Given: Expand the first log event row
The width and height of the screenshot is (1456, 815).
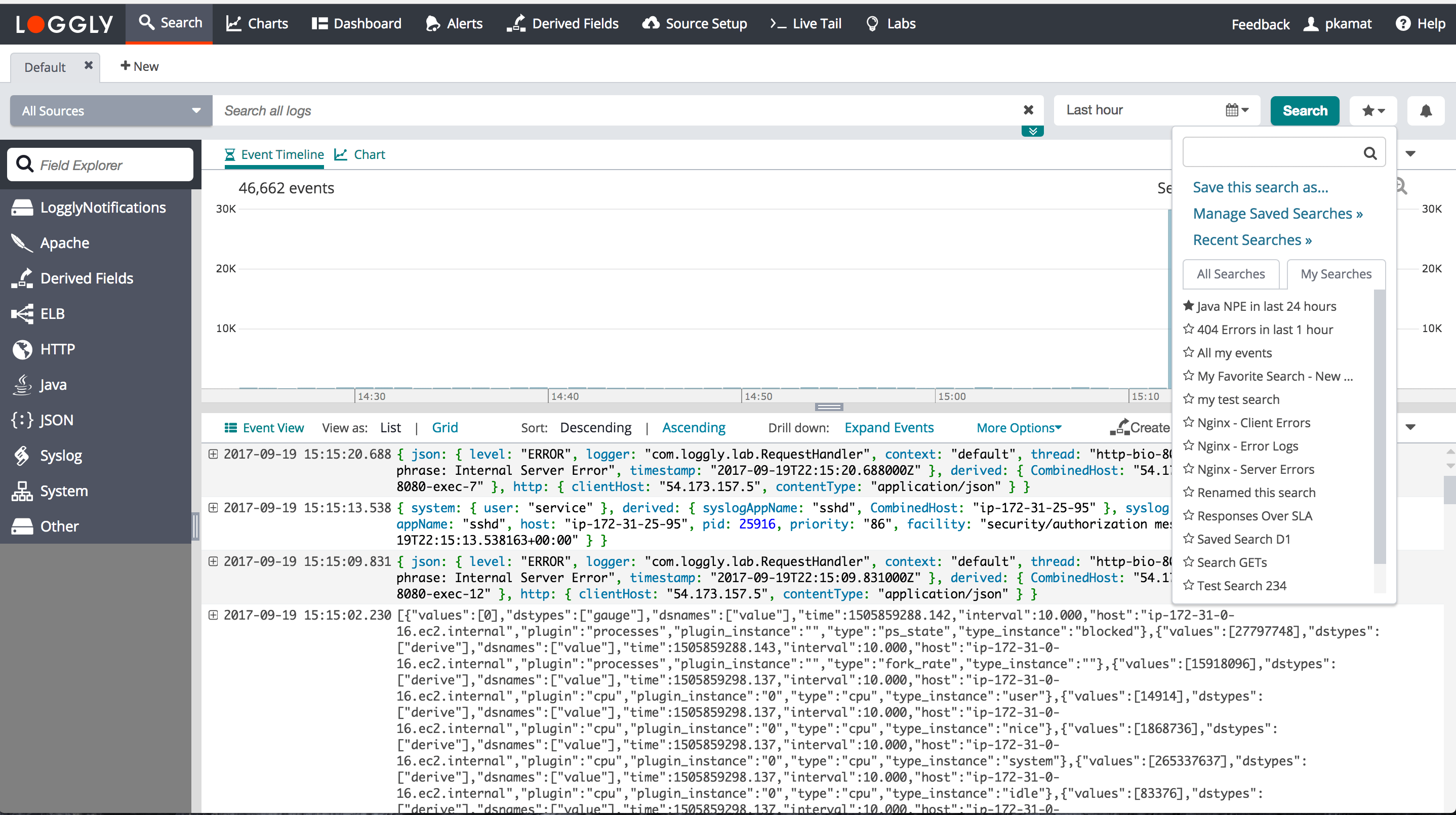Looking at the screenshot, I should tap(213, 454).
